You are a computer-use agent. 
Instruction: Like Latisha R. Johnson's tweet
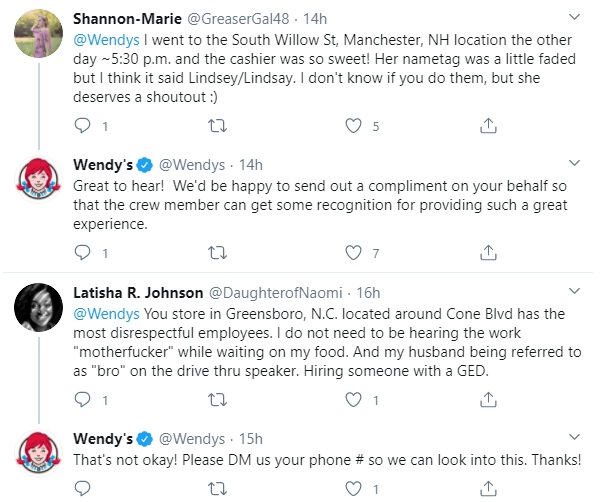pyautogui.click(x=353, y=400)
